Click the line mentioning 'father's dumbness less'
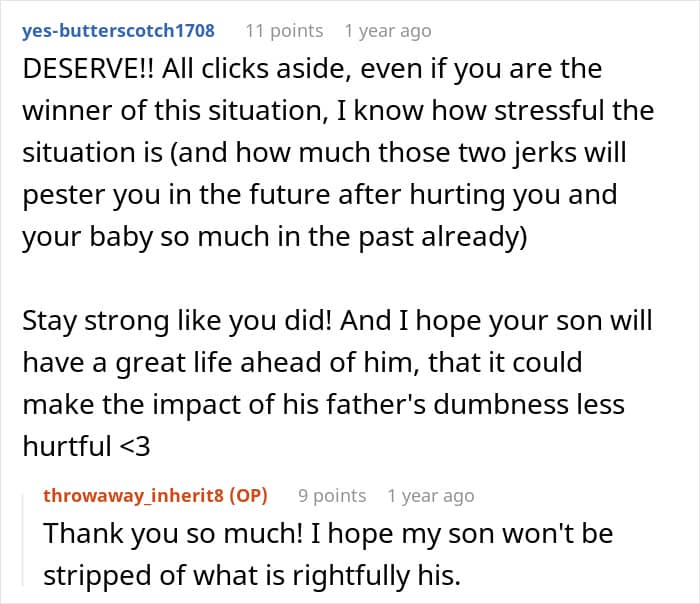Image resolution: width=700 pixels, height=604 pixels. pyautogui.click(x=323, y=404)
